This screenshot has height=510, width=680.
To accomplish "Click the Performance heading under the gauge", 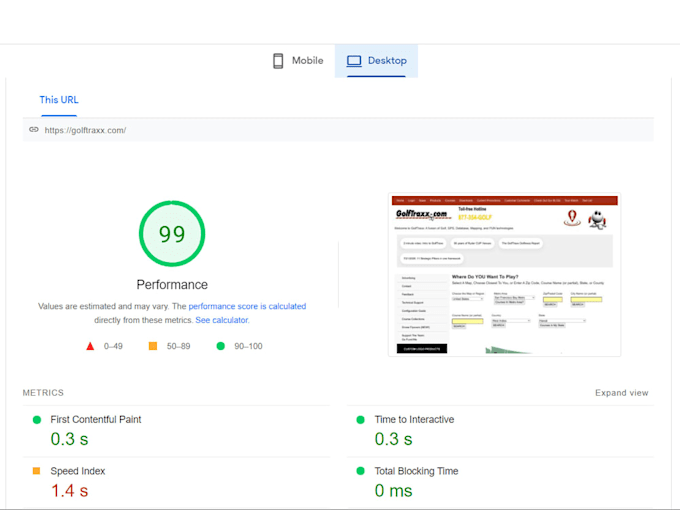I will (172, 284).
